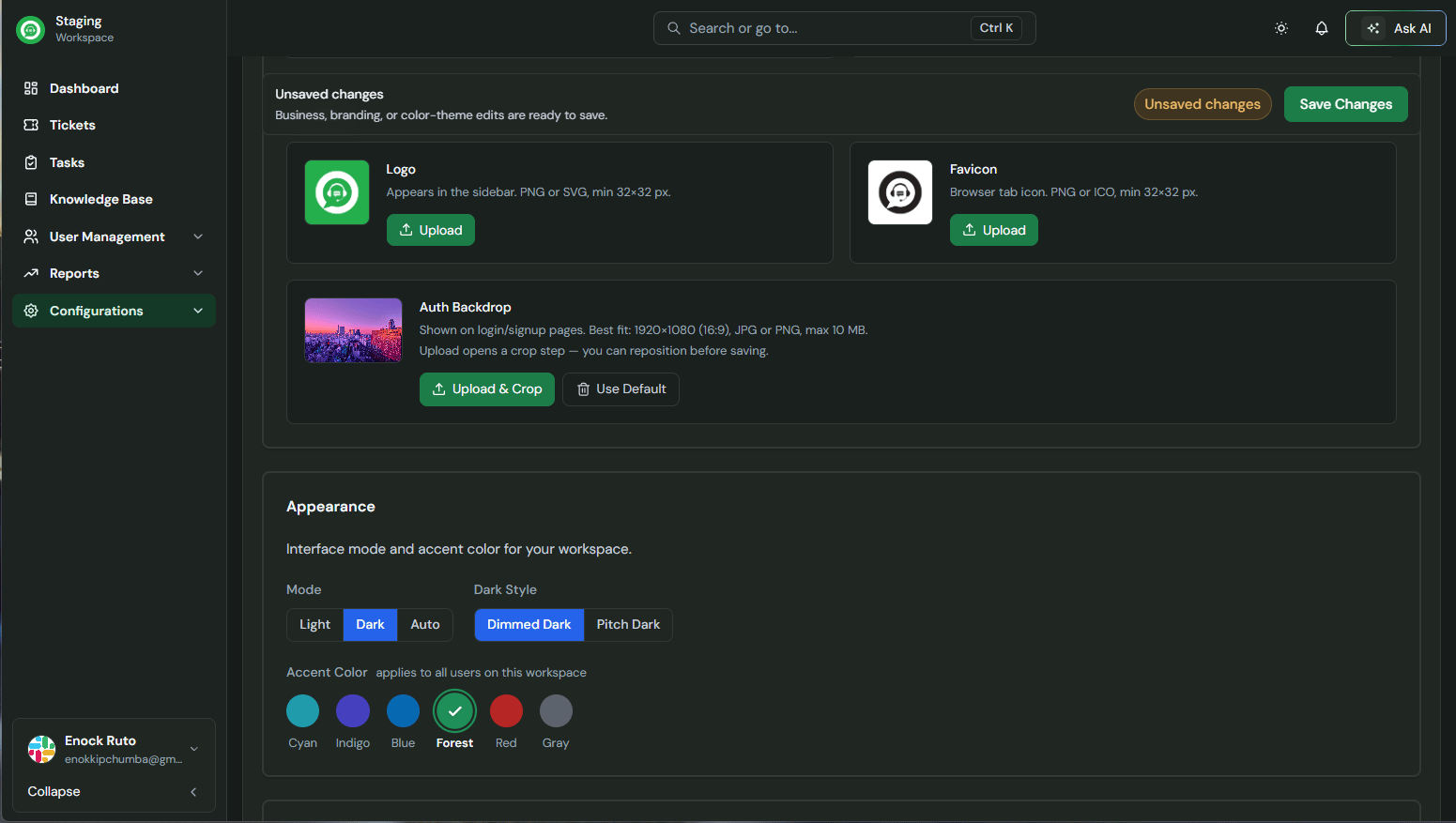Upload a new Logo

pyautogui.click(x=431, y=230)
